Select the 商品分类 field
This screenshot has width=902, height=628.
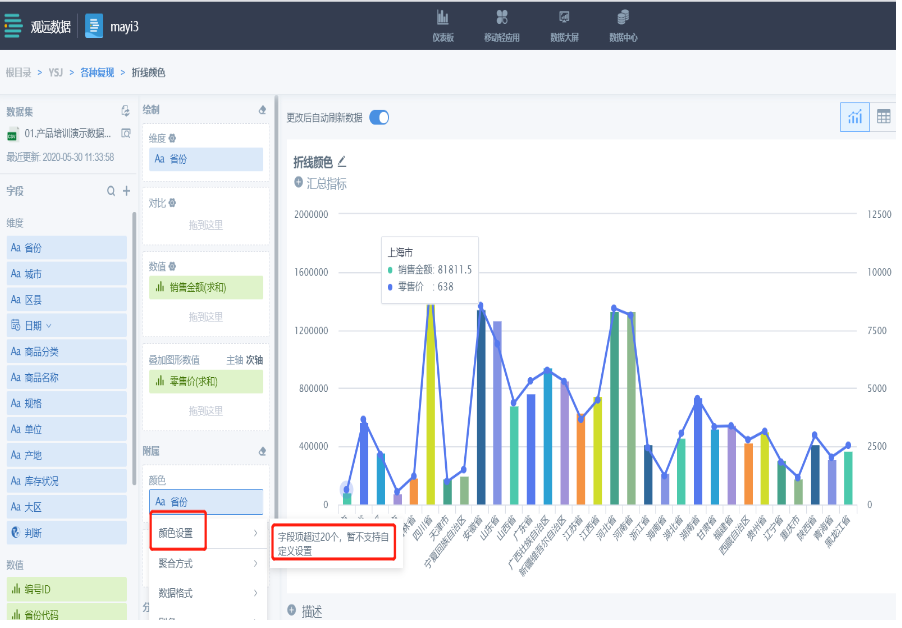[67, 351]
